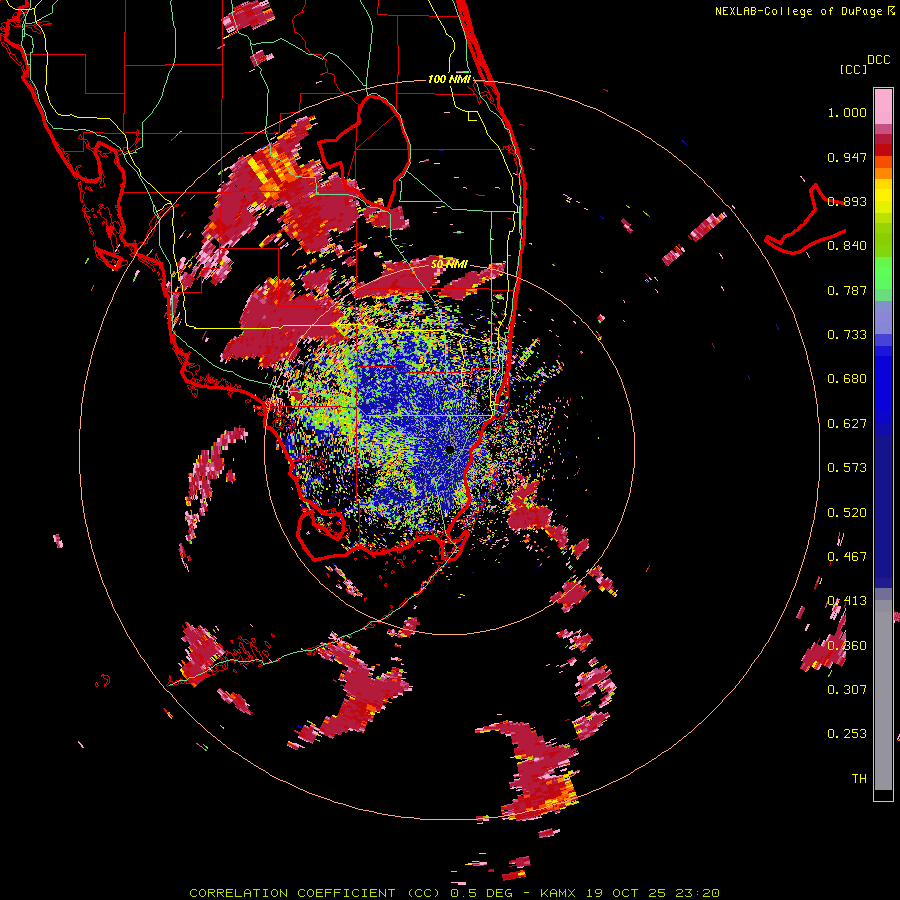Select the 0.253 scale value
900x900 pixels.
tap(847, 734)
